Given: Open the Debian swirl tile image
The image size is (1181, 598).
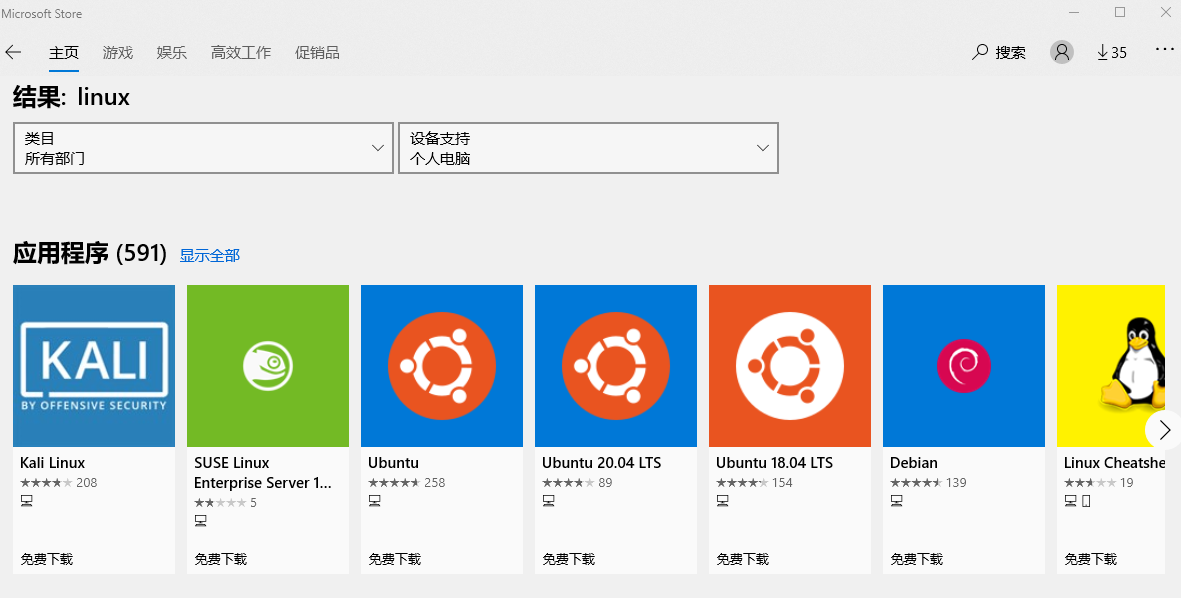Looking at the screenshot, I should pyautogui.click(x=964, y=365).
